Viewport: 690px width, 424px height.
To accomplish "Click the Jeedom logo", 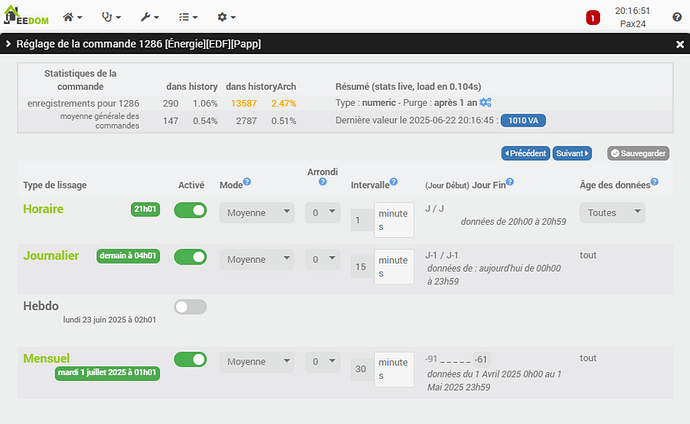I will coord(26,17).
